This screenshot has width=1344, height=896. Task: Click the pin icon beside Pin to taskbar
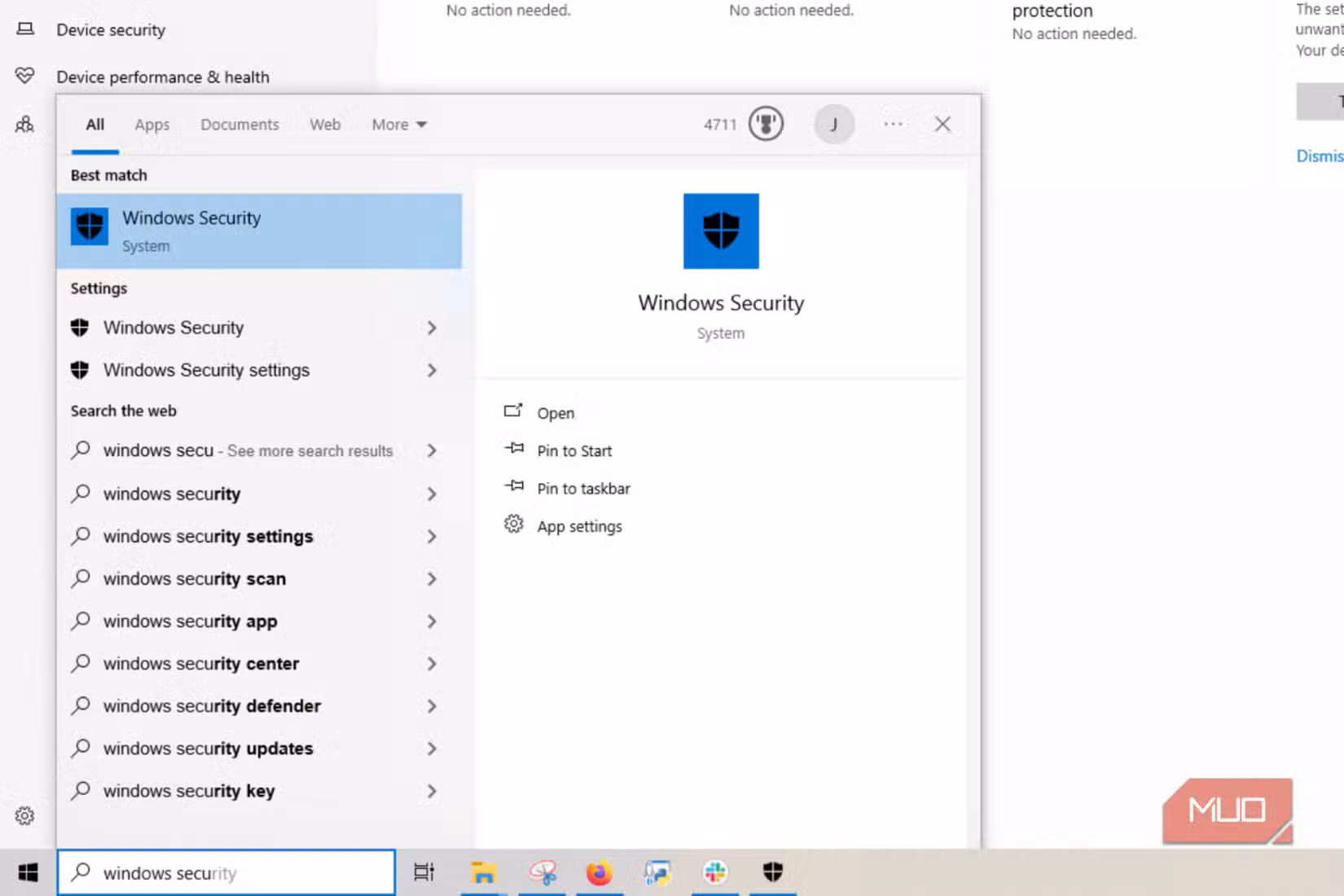(514, 486)
